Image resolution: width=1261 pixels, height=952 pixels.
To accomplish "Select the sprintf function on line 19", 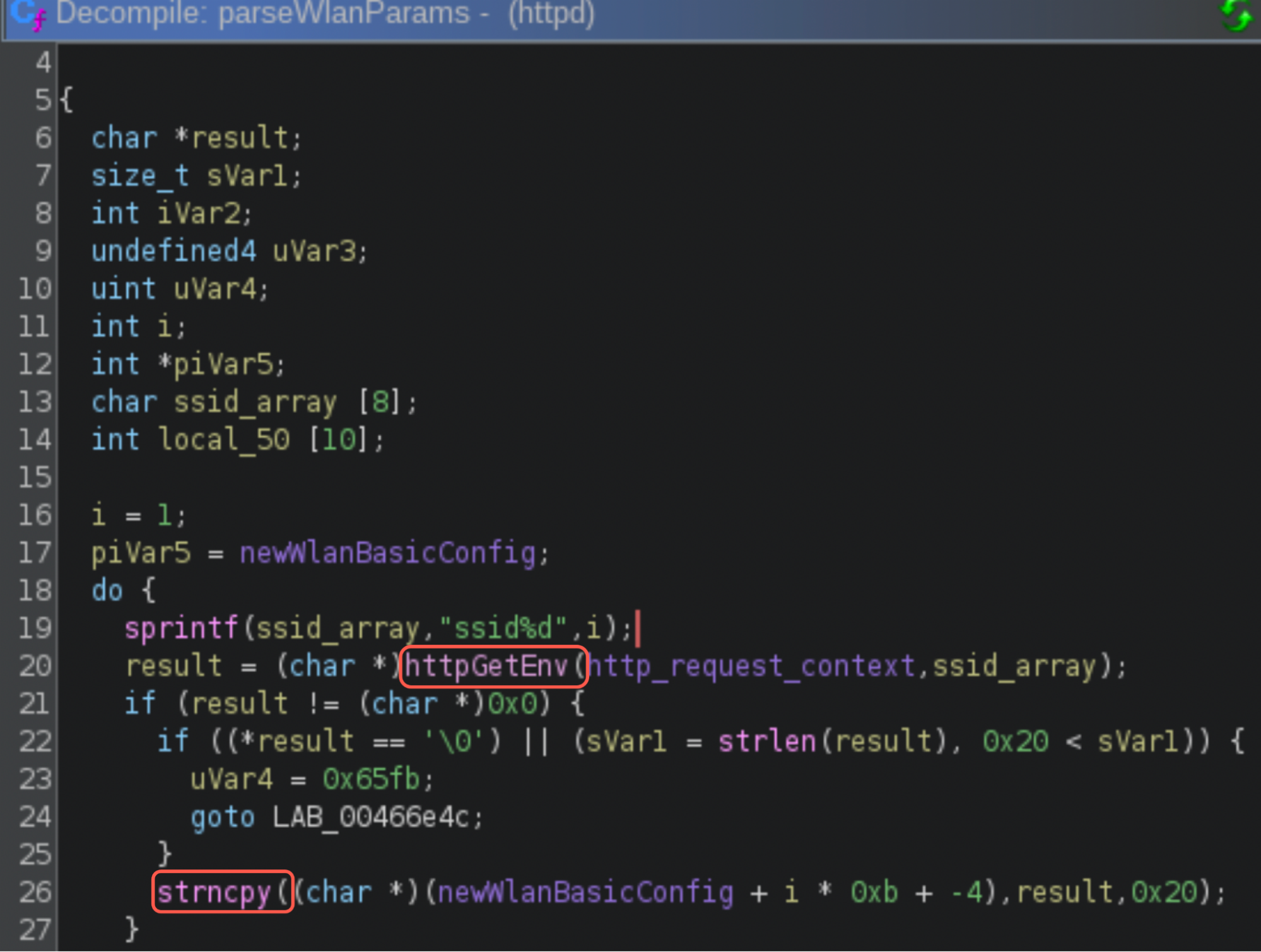I will click(182, 628).
